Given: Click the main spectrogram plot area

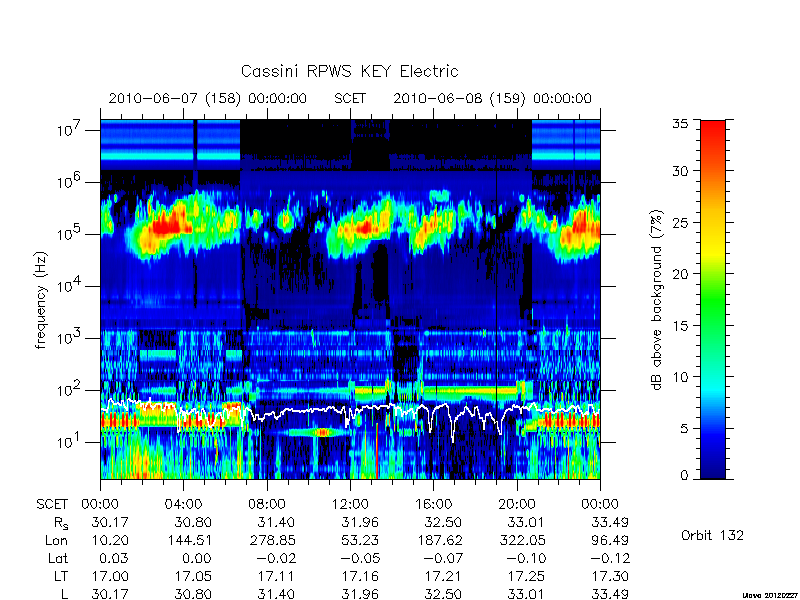Looking at the screenshot, I should click(x=350, y=299).
